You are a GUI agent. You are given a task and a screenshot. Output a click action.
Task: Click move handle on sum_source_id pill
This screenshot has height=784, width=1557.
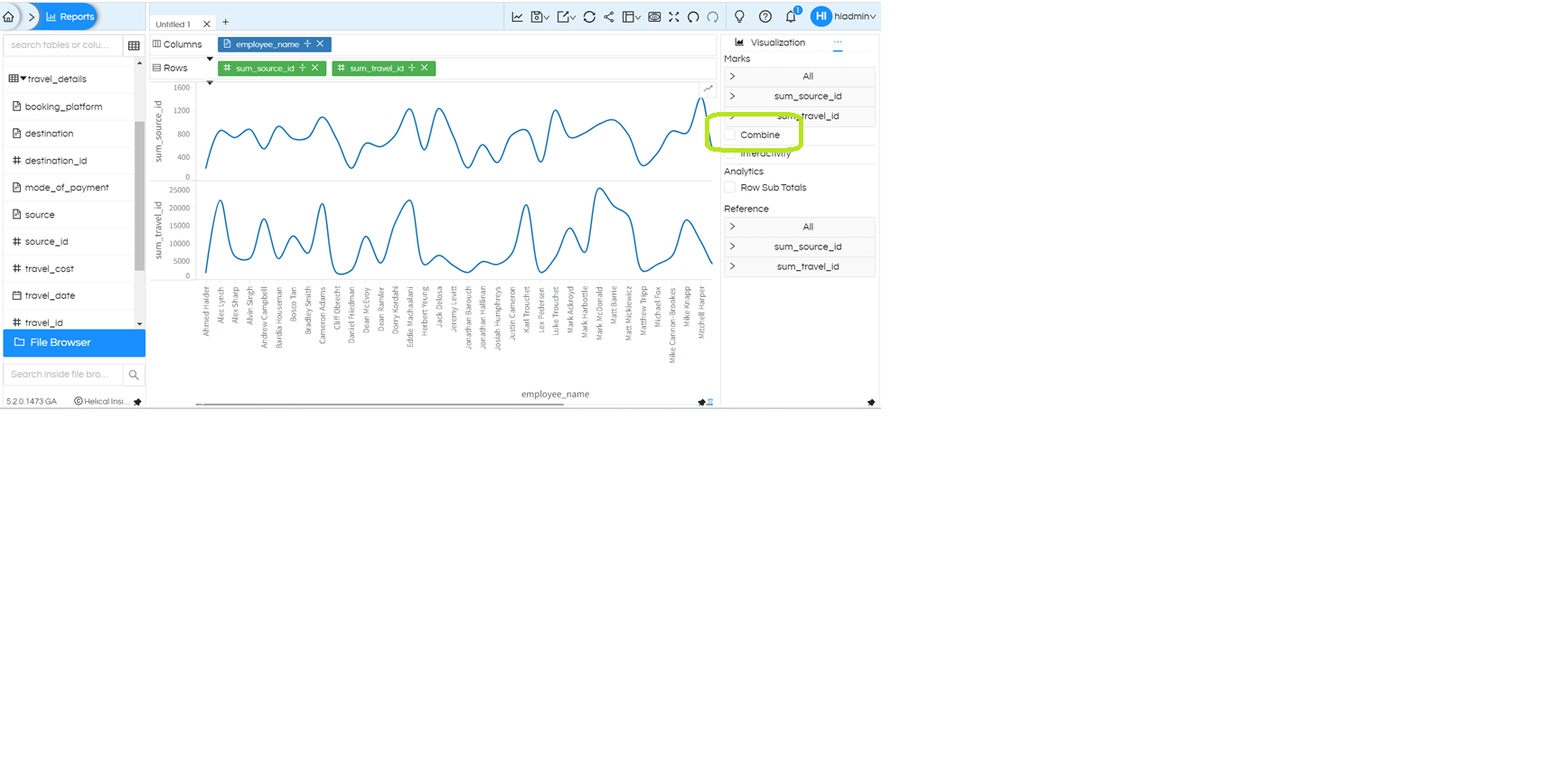(303, 68)
